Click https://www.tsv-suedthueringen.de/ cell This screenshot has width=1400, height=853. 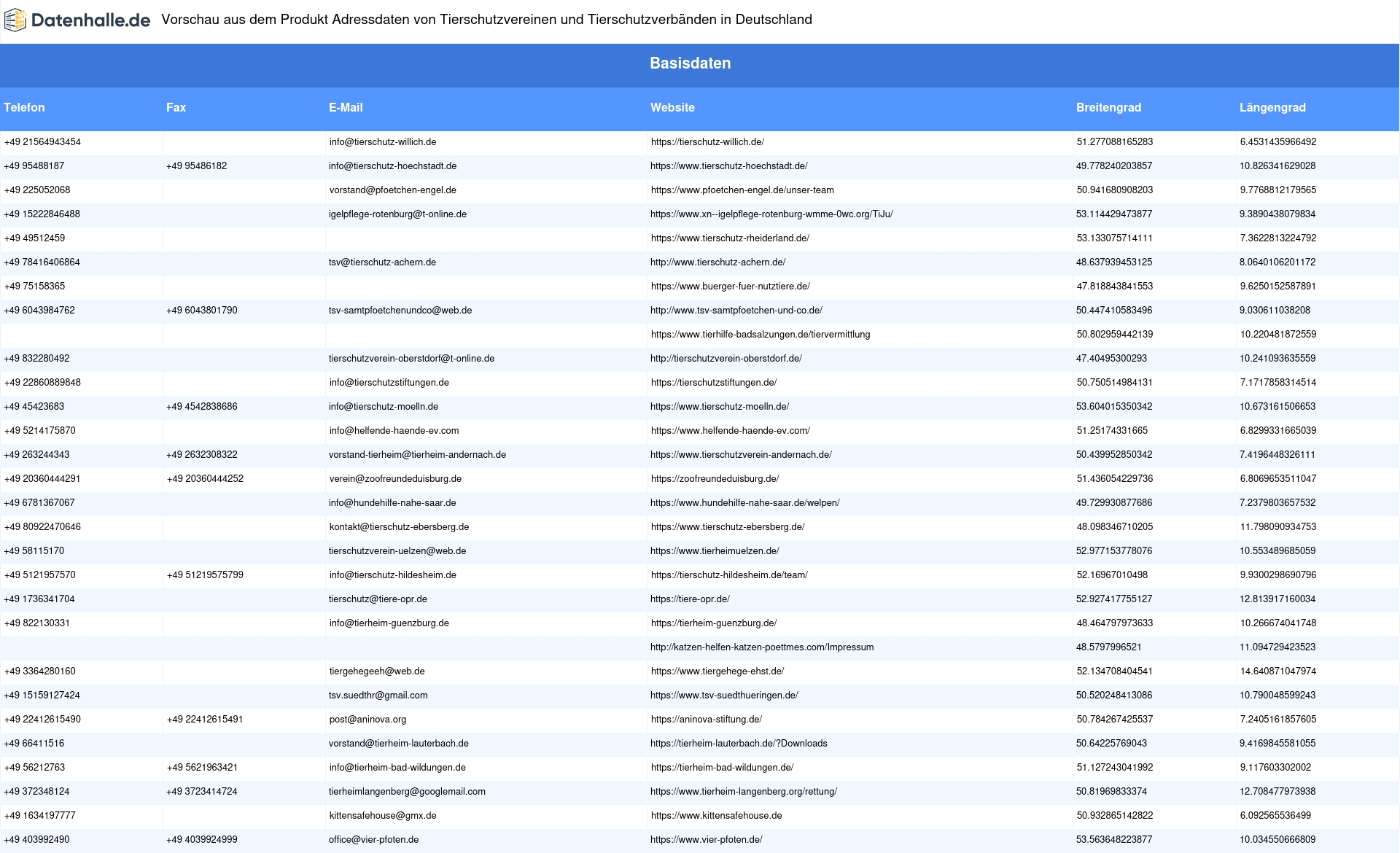(x=725, y=696)
